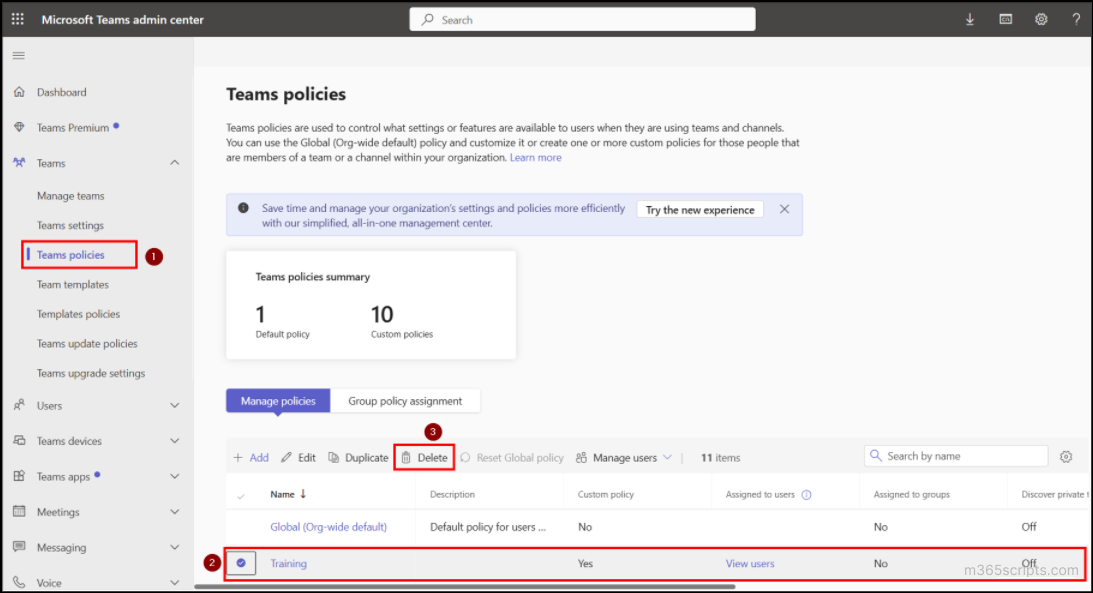Viewport: 1093px width, 593px height.
Task: Open the settings gear in top bar
Action: (1041, 20)
